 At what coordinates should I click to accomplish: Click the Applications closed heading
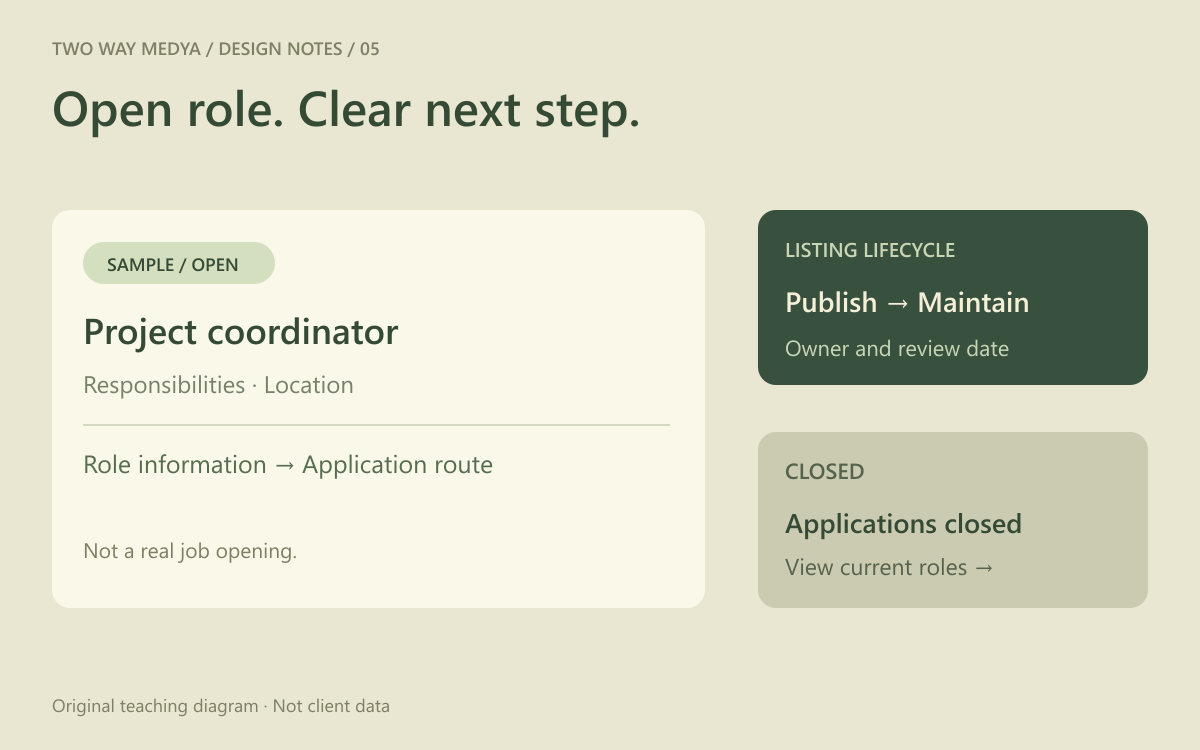point(903,524)
